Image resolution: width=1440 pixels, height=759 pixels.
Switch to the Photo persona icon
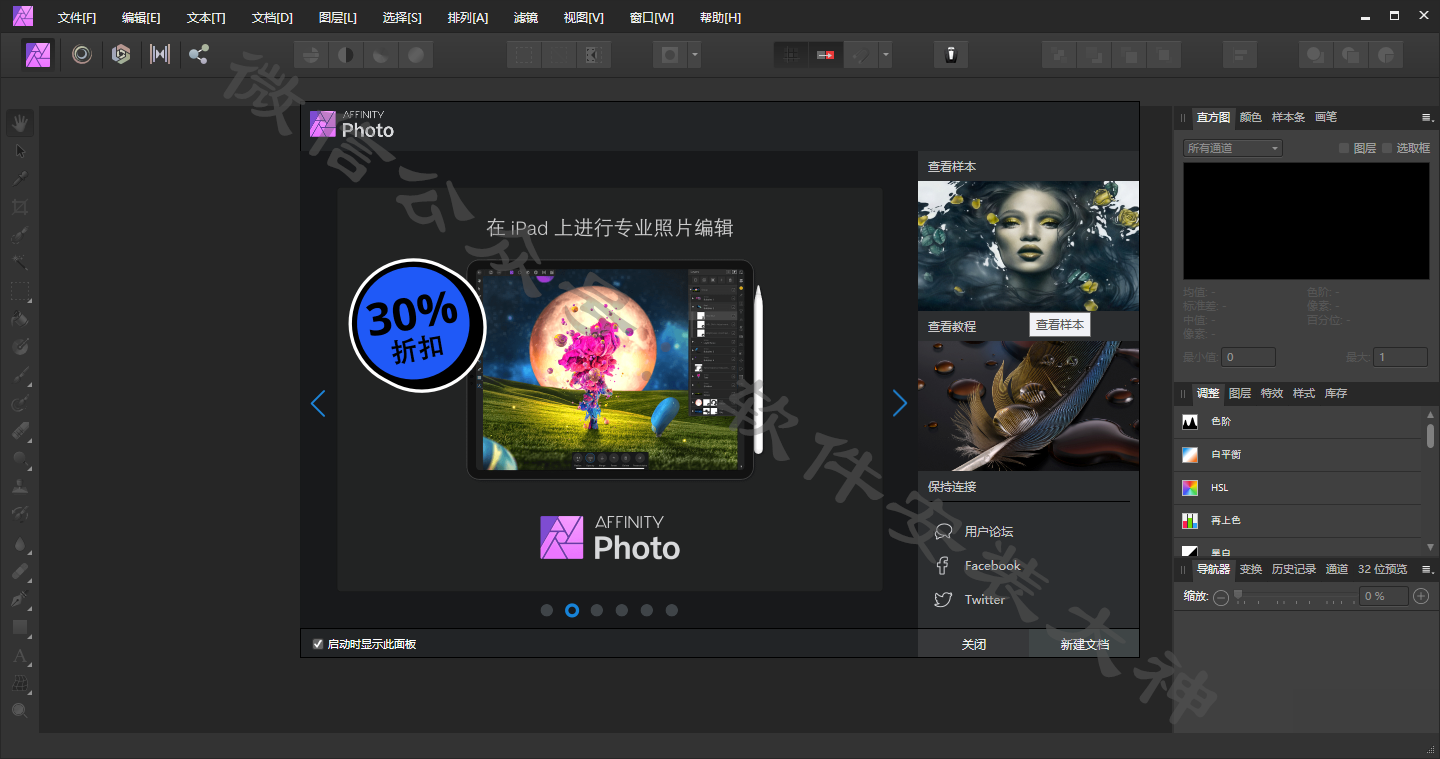pyautogui.click(x=39, y=54)
